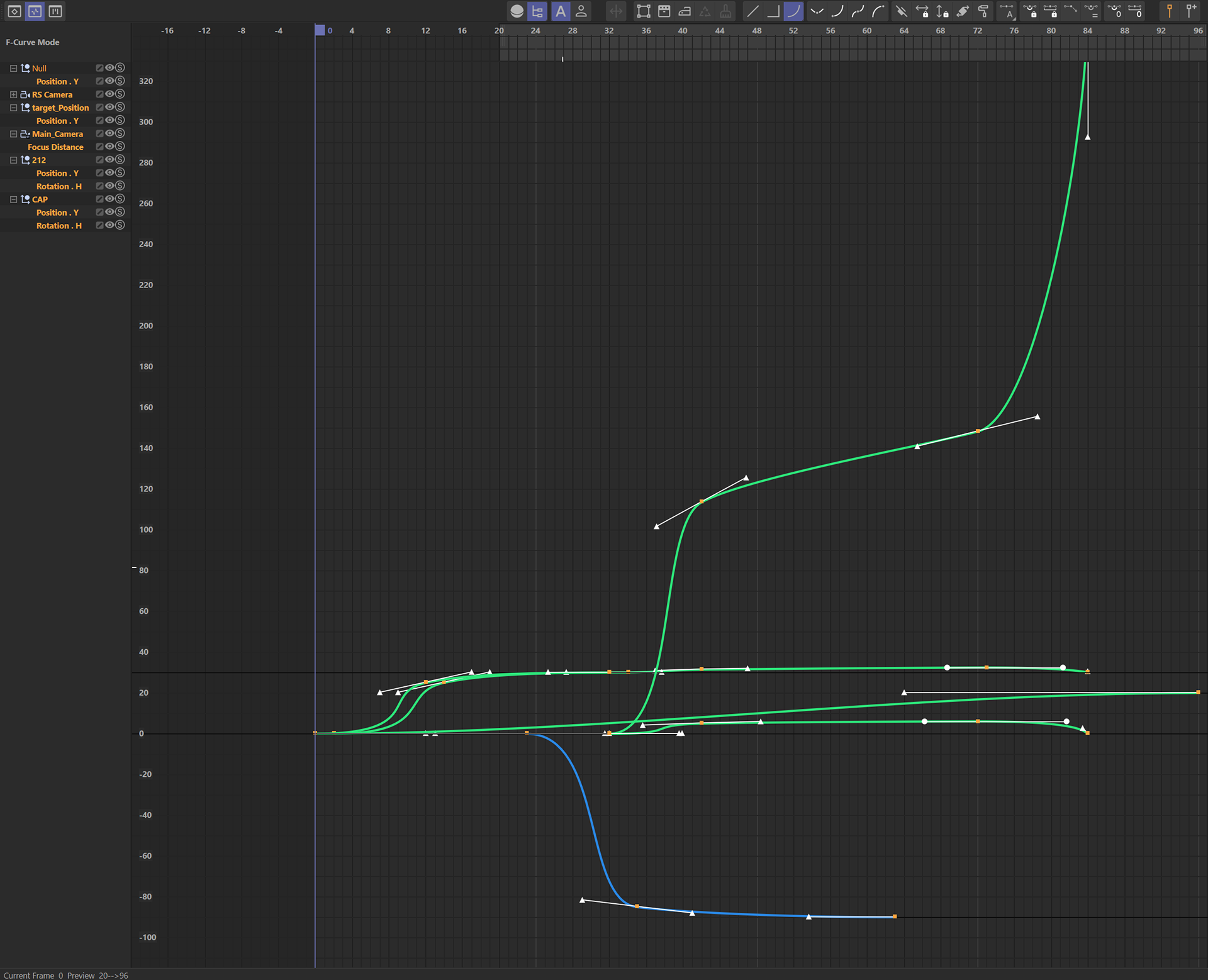Toggle Auto Tangents icon with letter A

click(1008, 11)
